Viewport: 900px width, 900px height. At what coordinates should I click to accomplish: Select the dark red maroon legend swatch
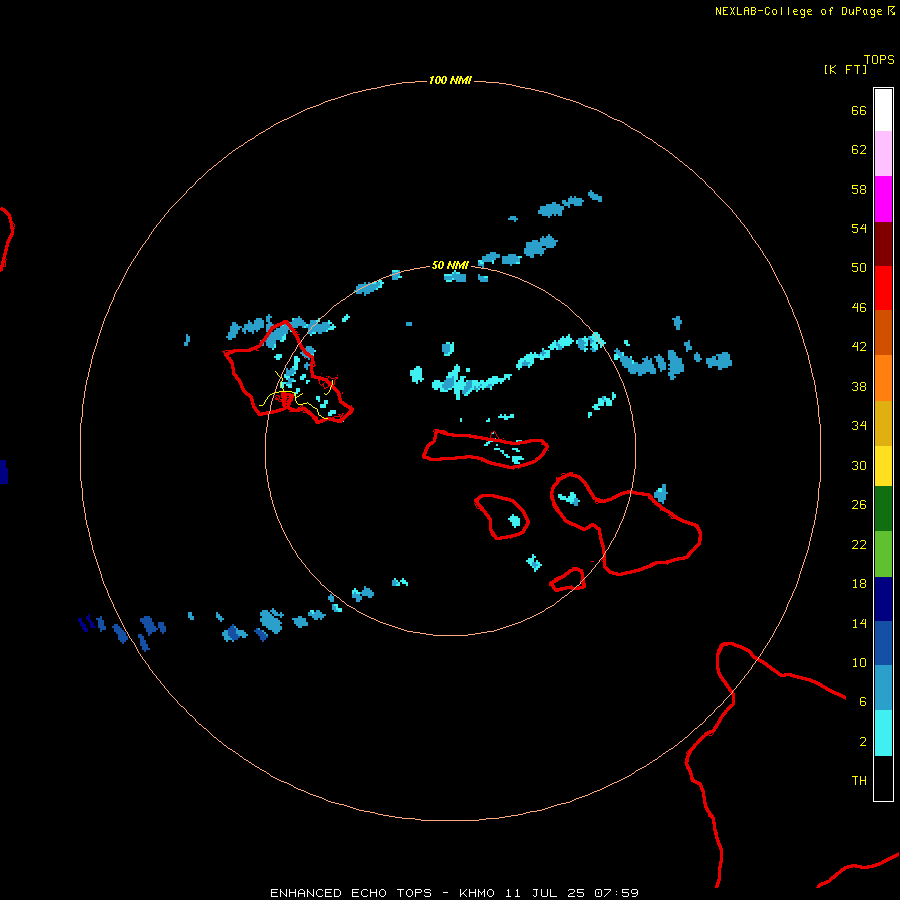coord(883,244)
